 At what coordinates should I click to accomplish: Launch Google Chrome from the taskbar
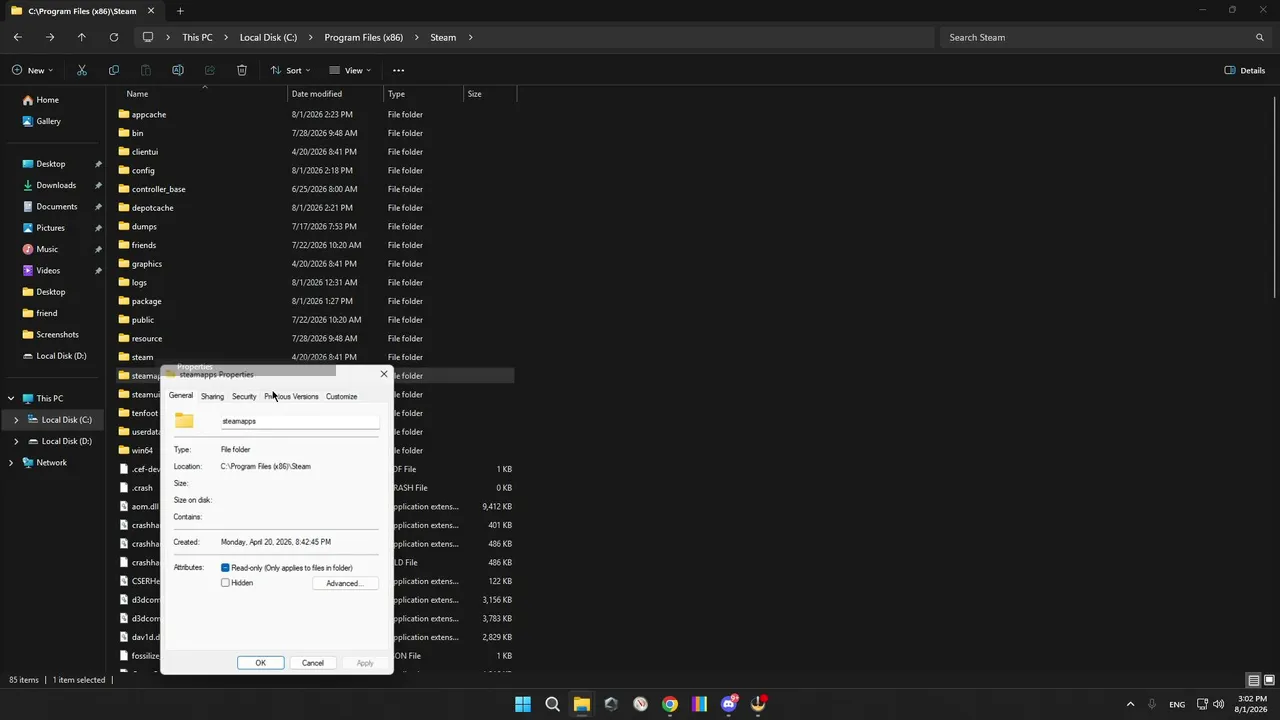pyautogui.click(x=670, y=704)
